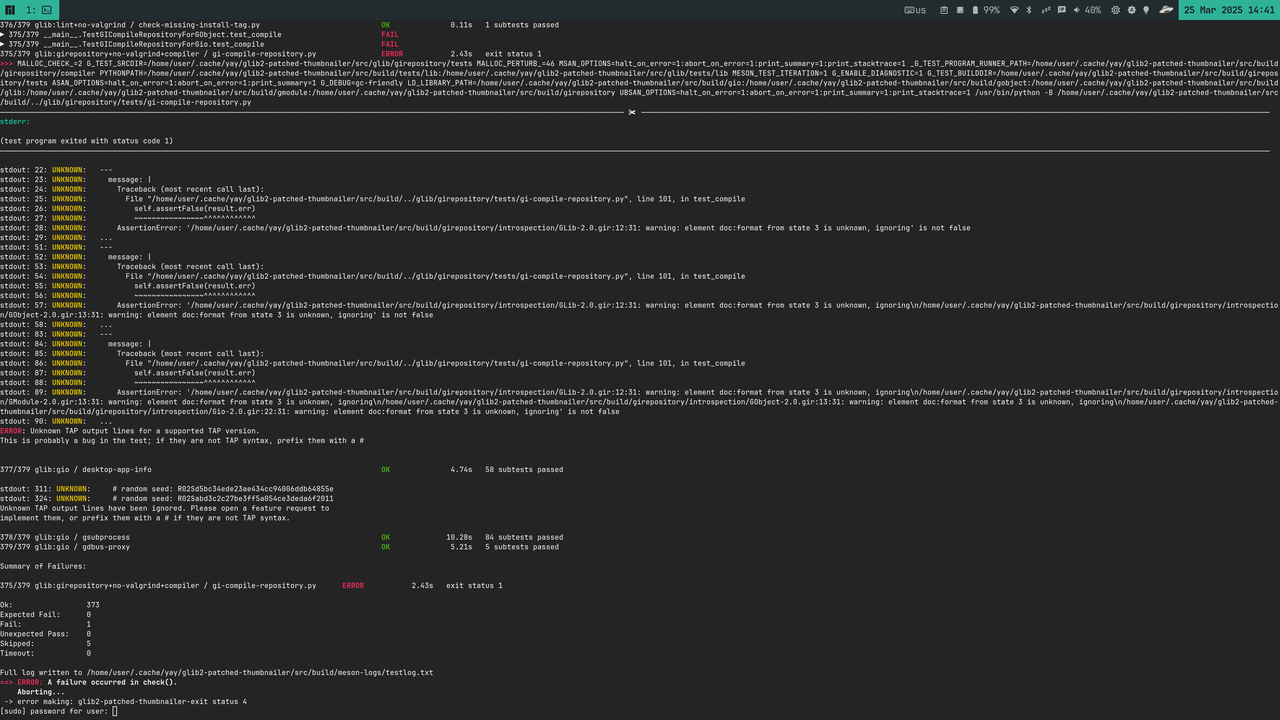
Task: Click FAIL status on the ForGio.test_compile row
Action: pos(390,44)
